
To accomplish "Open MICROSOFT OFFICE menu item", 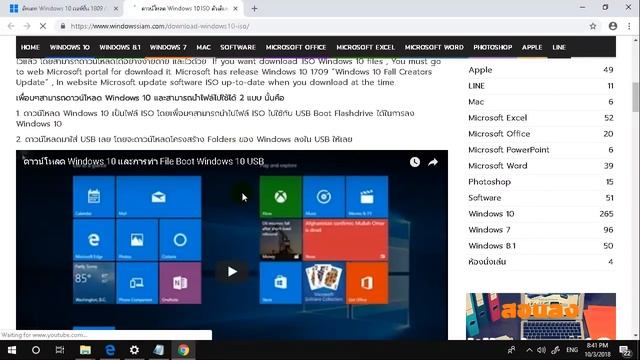I will click(x=296, y=47).
